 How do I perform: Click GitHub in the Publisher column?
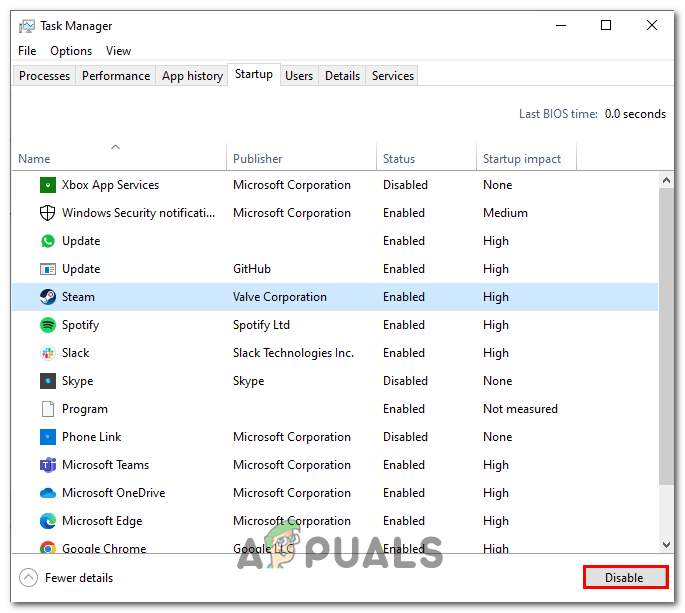pyautogui.click(x=252, y=269)
